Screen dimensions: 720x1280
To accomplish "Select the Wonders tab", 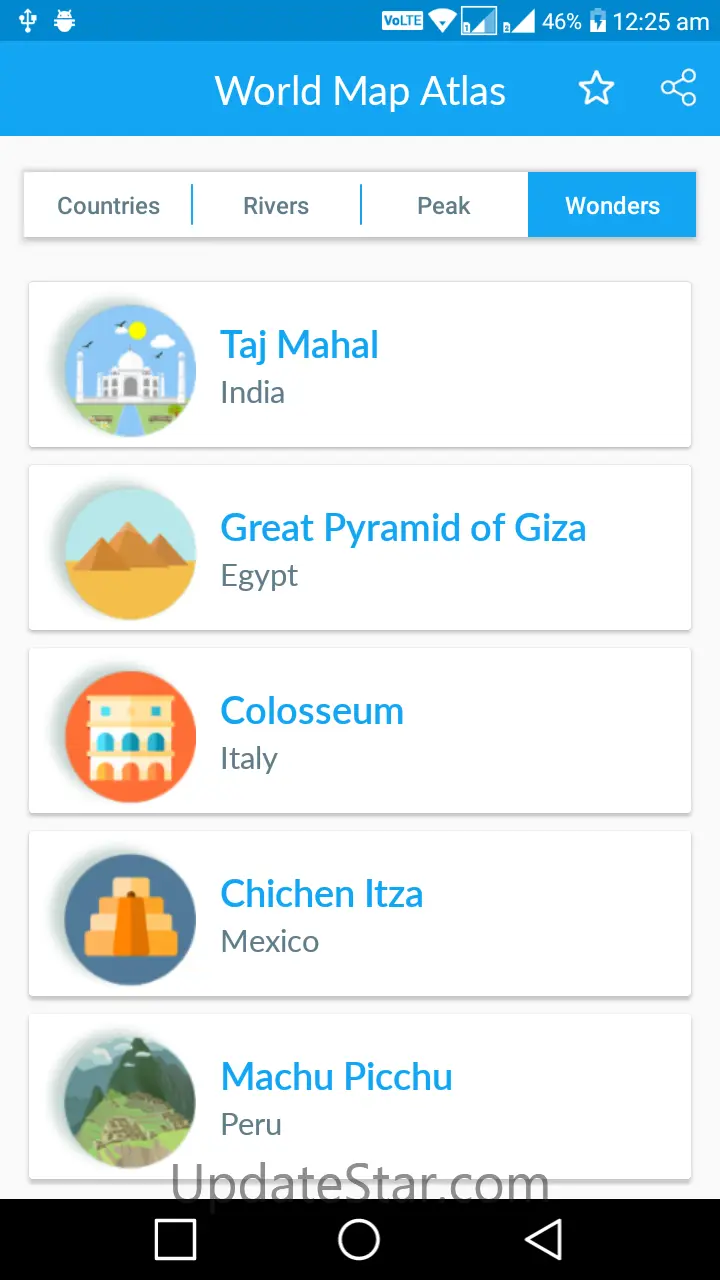I will 612,206.
